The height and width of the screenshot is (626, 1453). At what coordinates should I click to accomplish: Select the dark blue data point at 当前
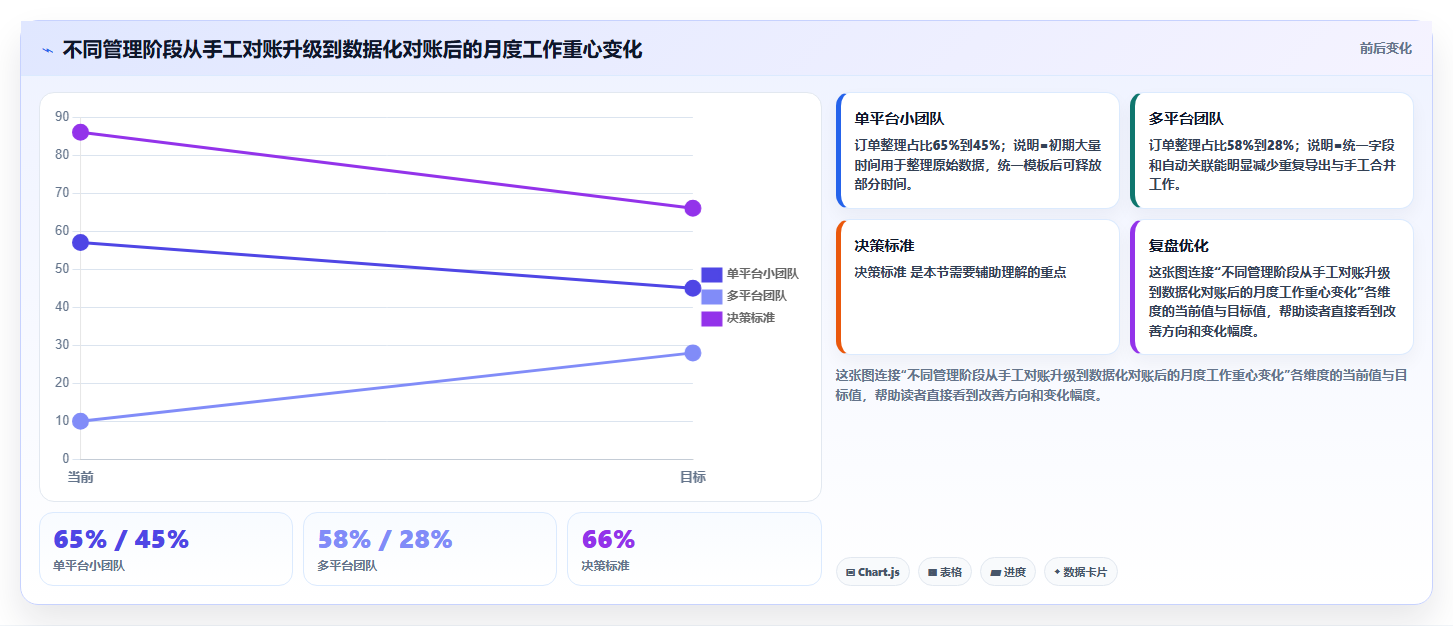(x=81, y=242)
